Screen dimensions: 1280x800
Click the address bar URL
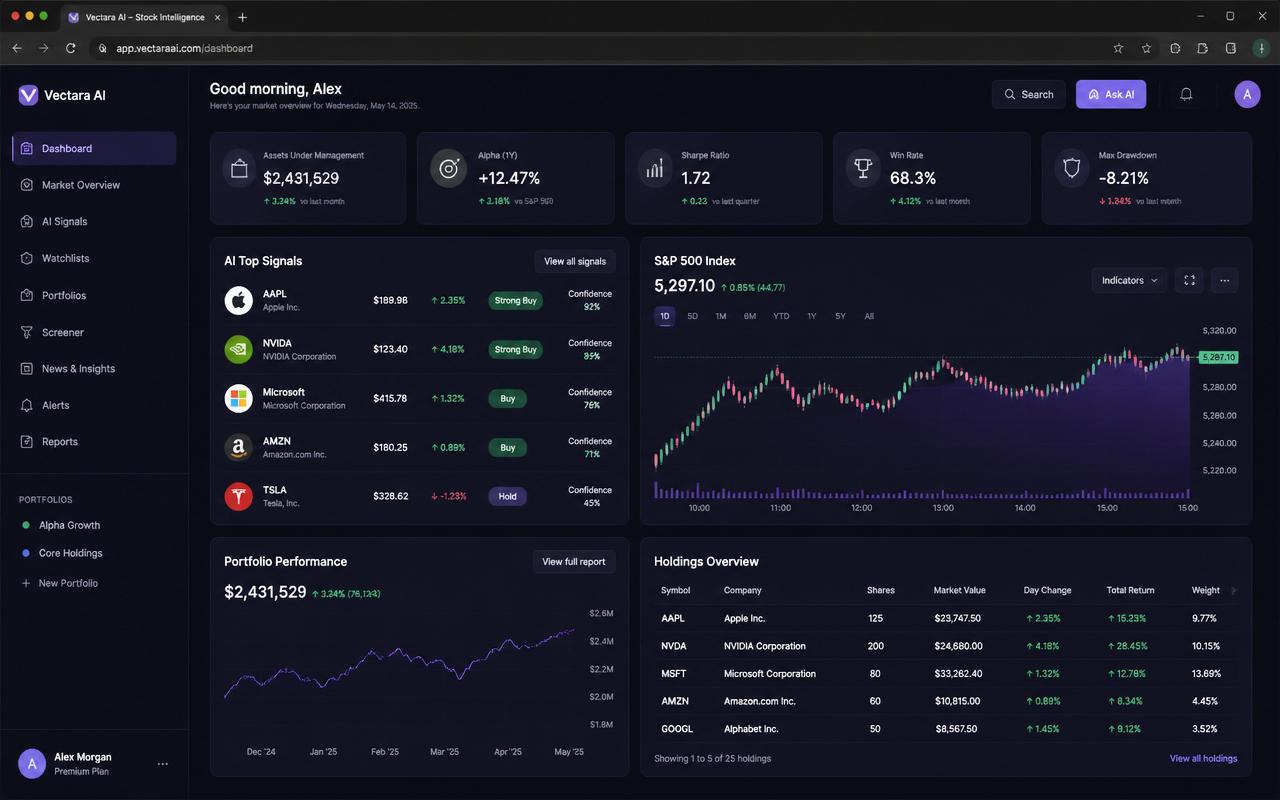tap(184, 48)
